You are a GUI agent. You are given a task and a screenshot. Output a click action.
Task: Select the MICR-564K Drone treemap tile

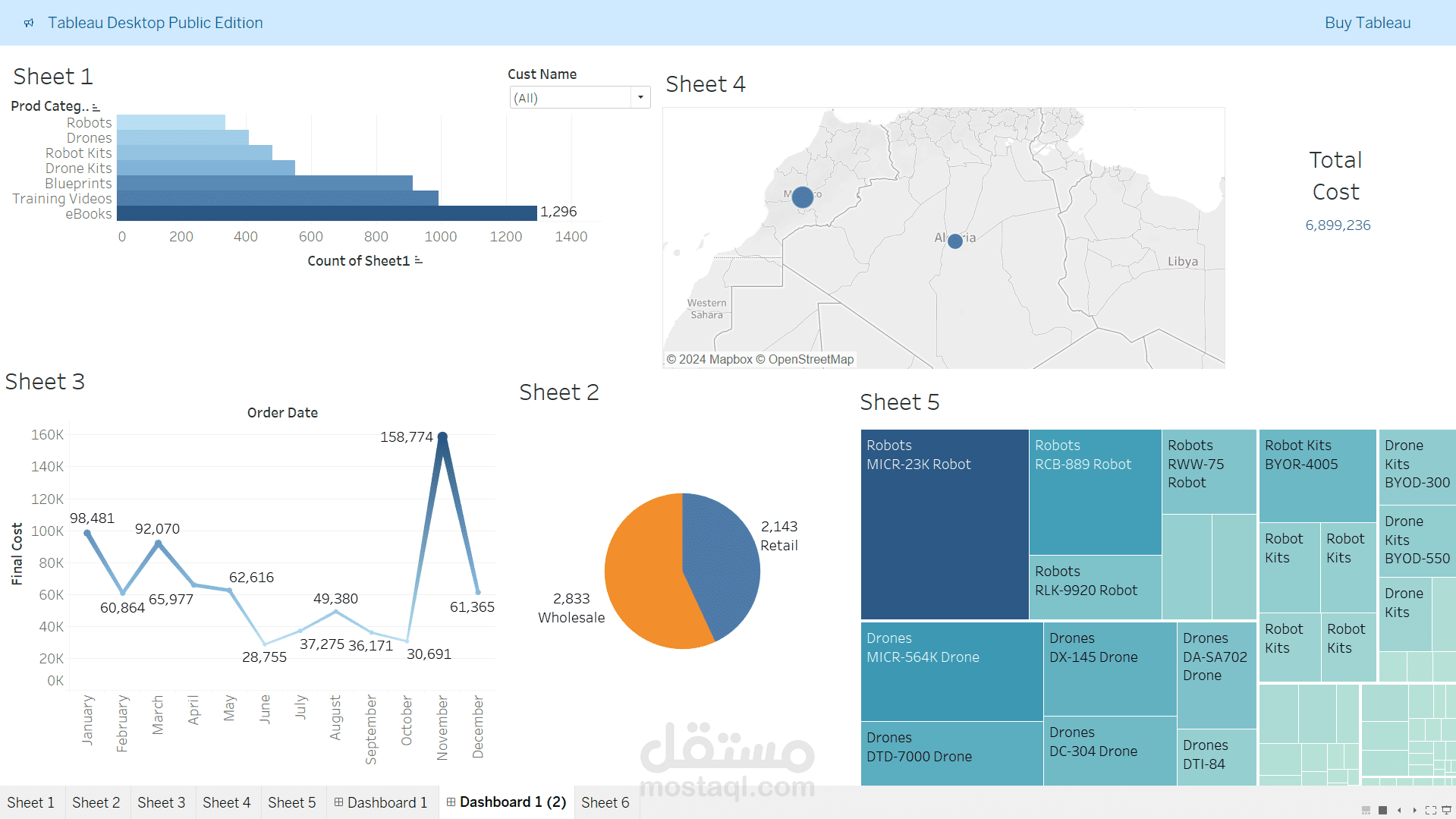pyautogui.click(x=952, y=672)
